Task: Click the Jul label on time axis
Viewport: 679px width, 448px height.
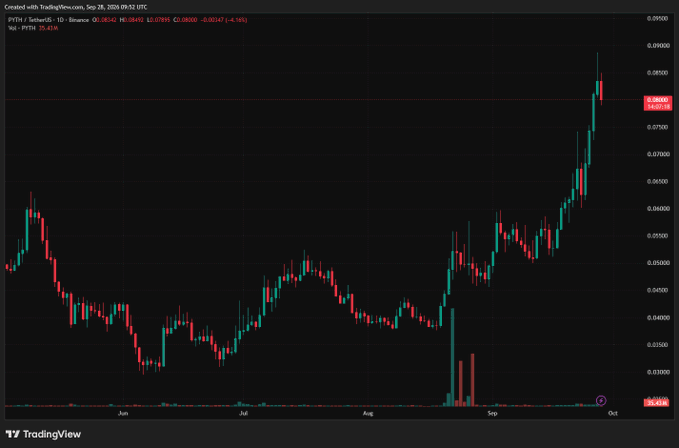Action: [x=244, y=413]
